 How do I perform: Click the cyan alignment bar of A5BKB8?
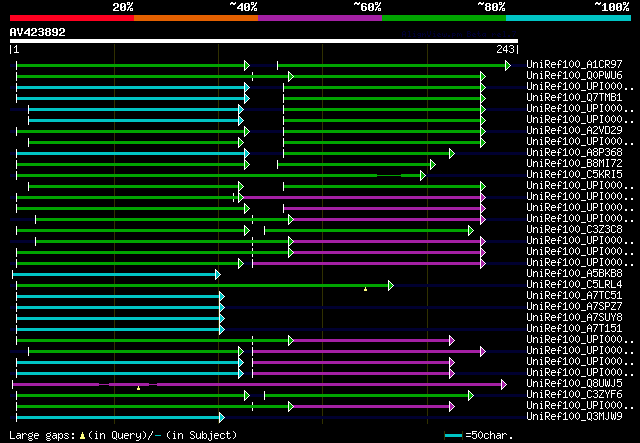click(x=116, y=274)
